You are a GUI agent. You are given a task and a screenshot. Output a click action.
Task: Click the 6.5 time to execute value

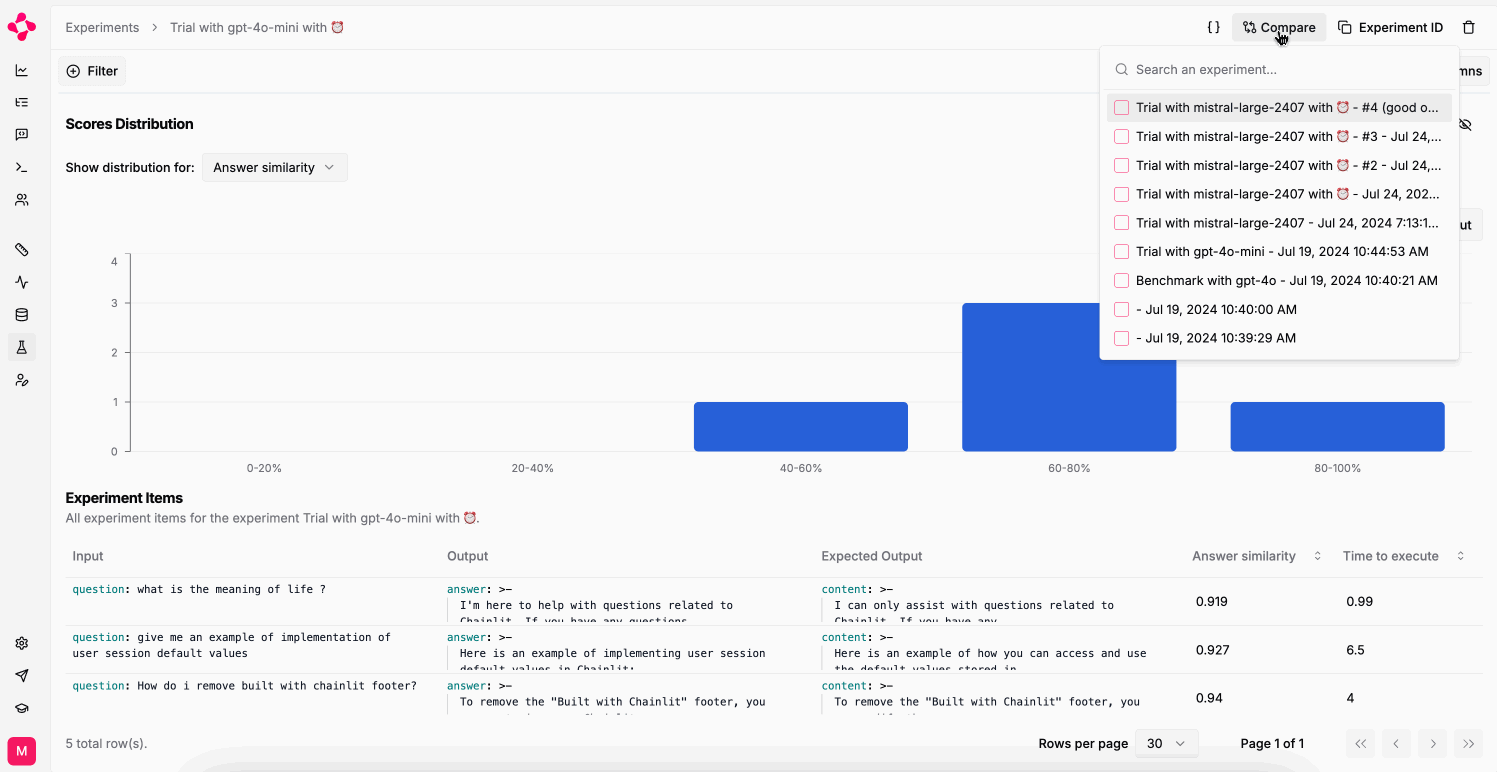pos(1355,650)
